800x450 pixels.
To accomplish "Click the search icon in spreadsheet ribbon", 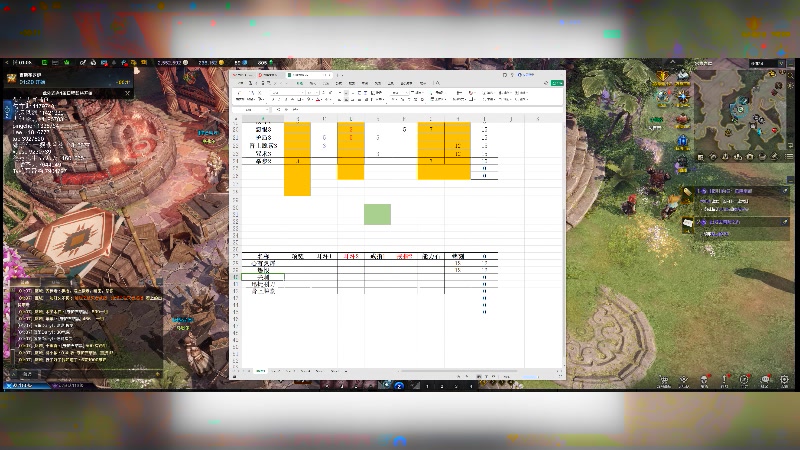I will [437, 83].
